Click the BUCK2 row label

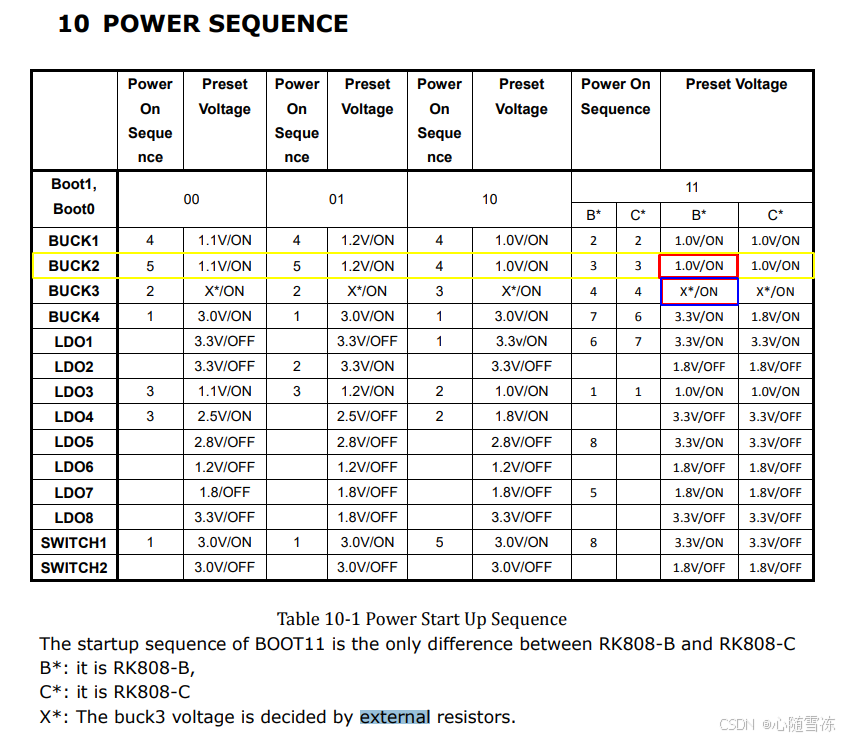point(74,266)
